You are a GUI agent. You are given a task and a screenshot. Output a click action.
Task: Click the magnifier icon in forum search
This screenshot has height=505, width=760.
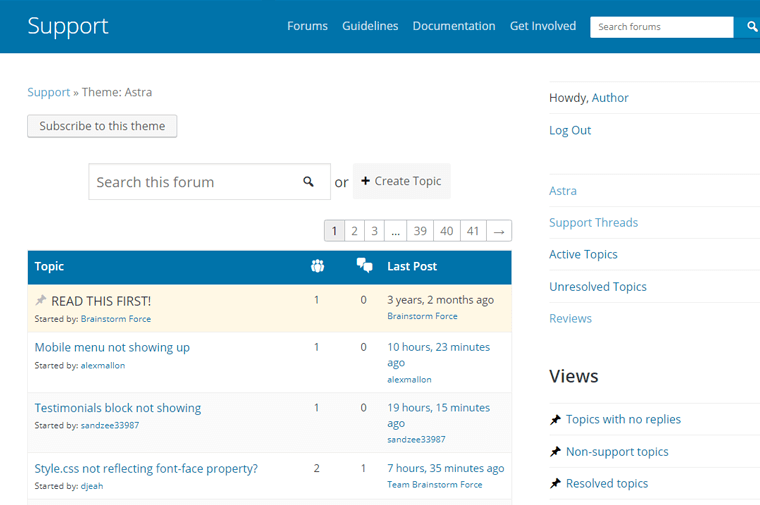pos(308,182)
